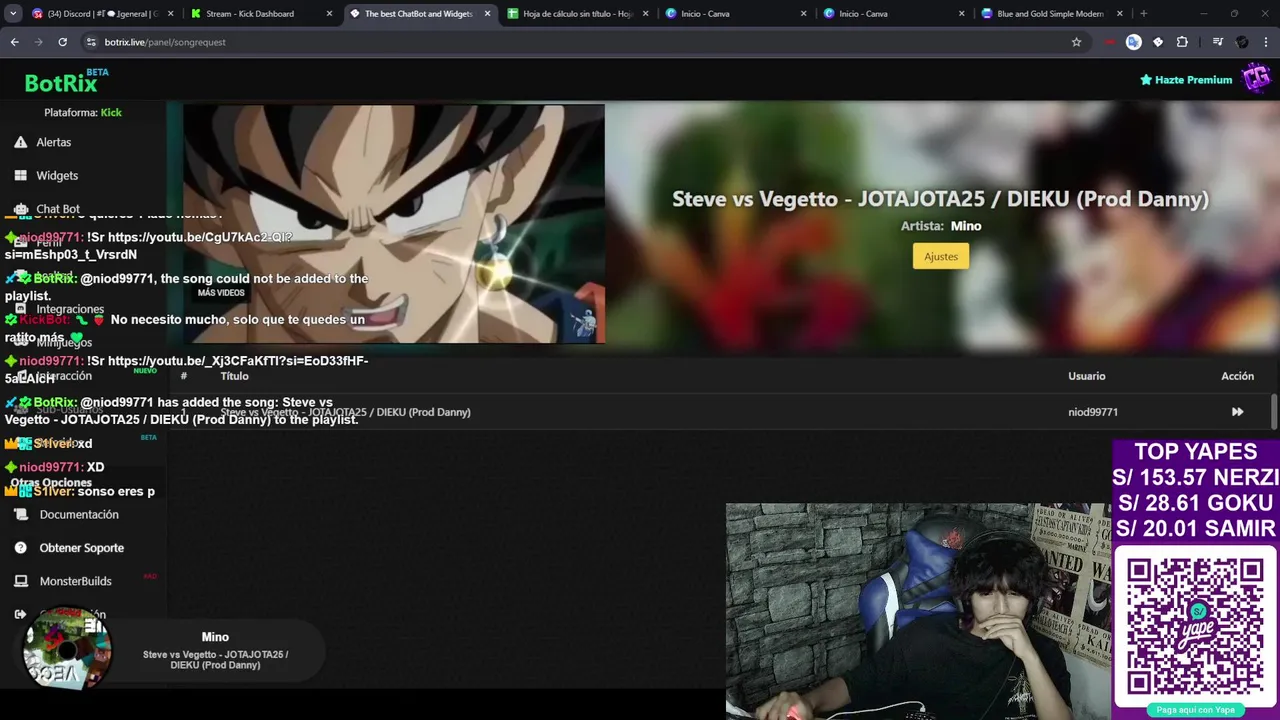Bookmark this page with the star icon

point(1076,42)
